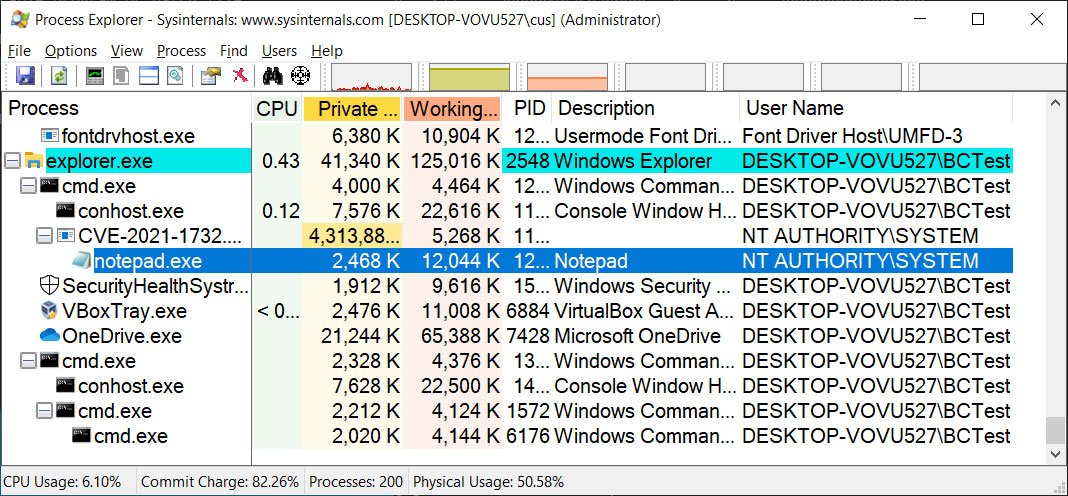
Task: Select the VBoxTray.exe process
Action: (124, 311)
